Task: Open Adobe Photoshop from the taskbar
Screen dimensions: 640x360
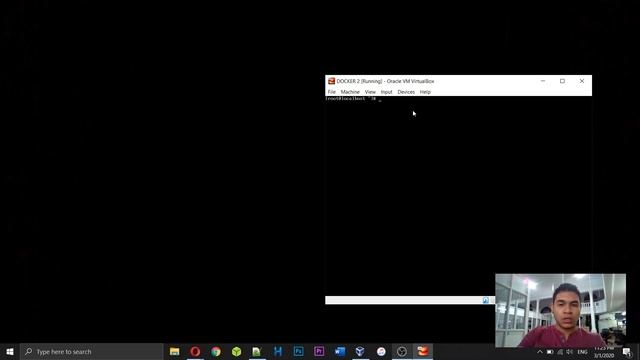Action: click(298, 351)
